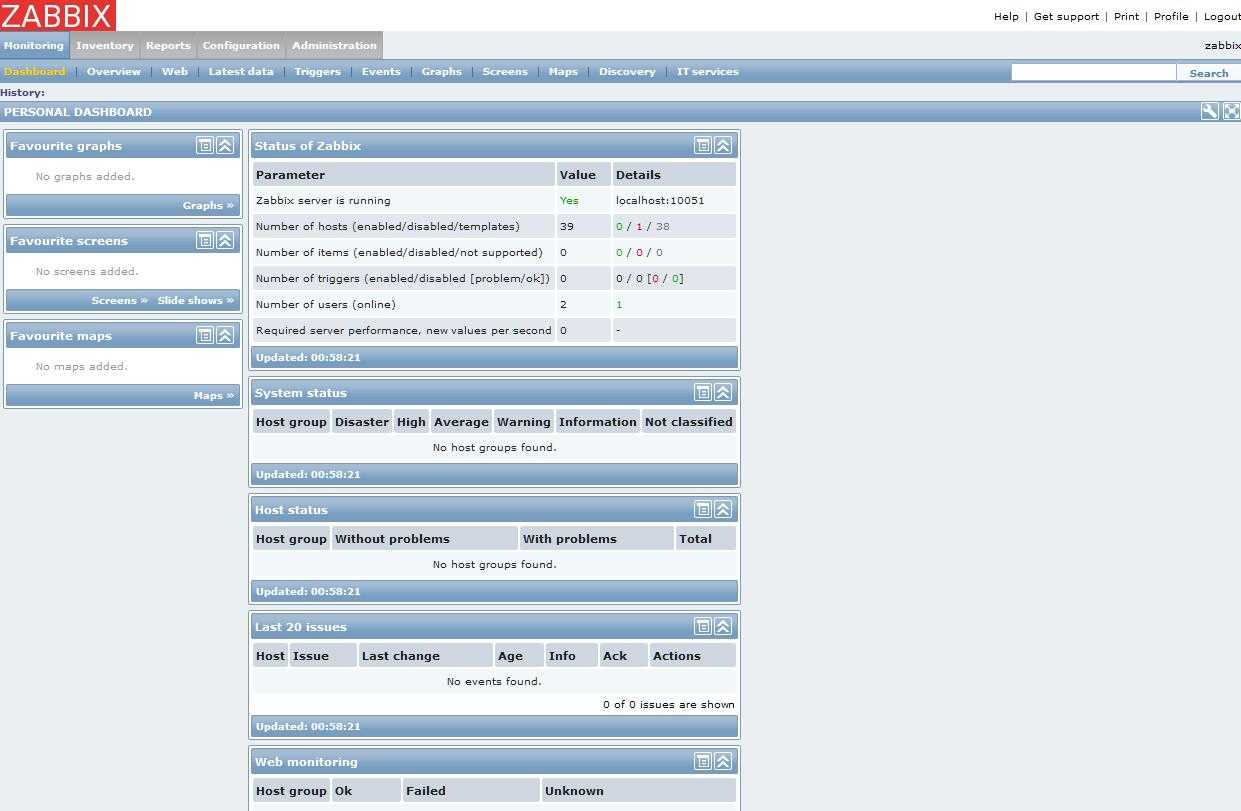This screenshot has width=1241, height=811.
Task: Collapse the Web monitoring widget
Action: pyautogui.click(x=723, y=761)
